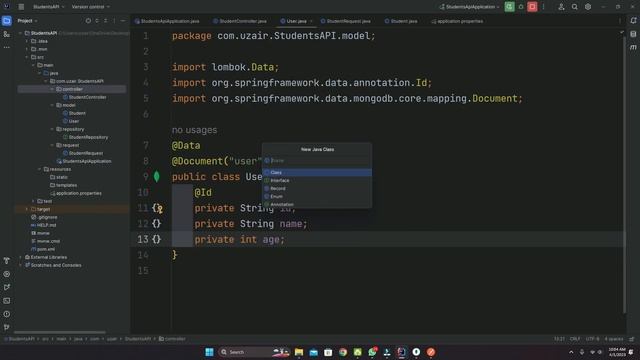Hide the Project panel with minus icon
The width and height of the screenshot is (640, 360).
(123, 21)
